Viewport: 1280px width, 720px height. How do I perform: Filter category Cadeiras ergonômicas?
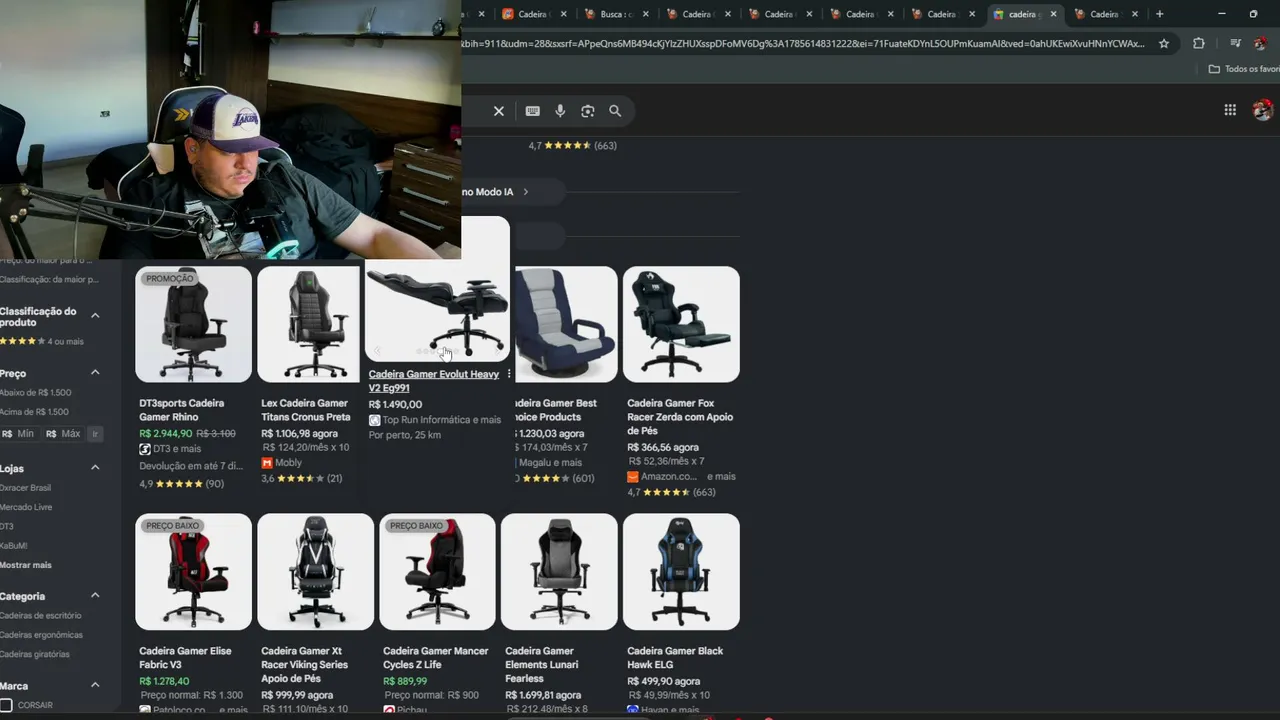tap(41, 635)
